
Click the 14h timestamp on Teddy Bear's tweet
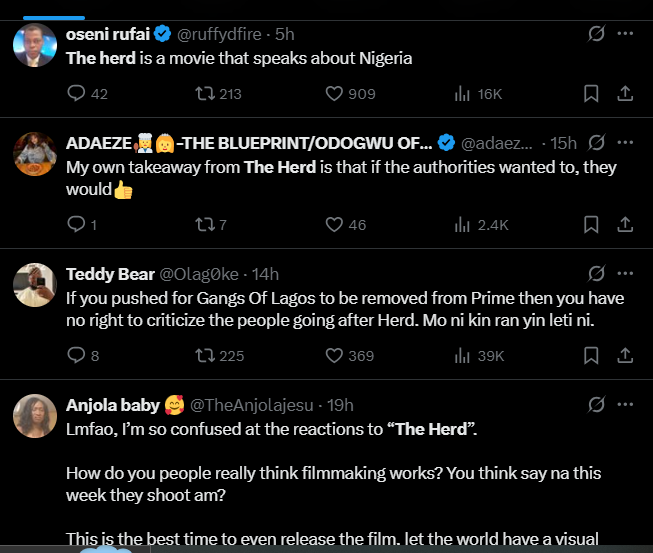pos(265,274)
